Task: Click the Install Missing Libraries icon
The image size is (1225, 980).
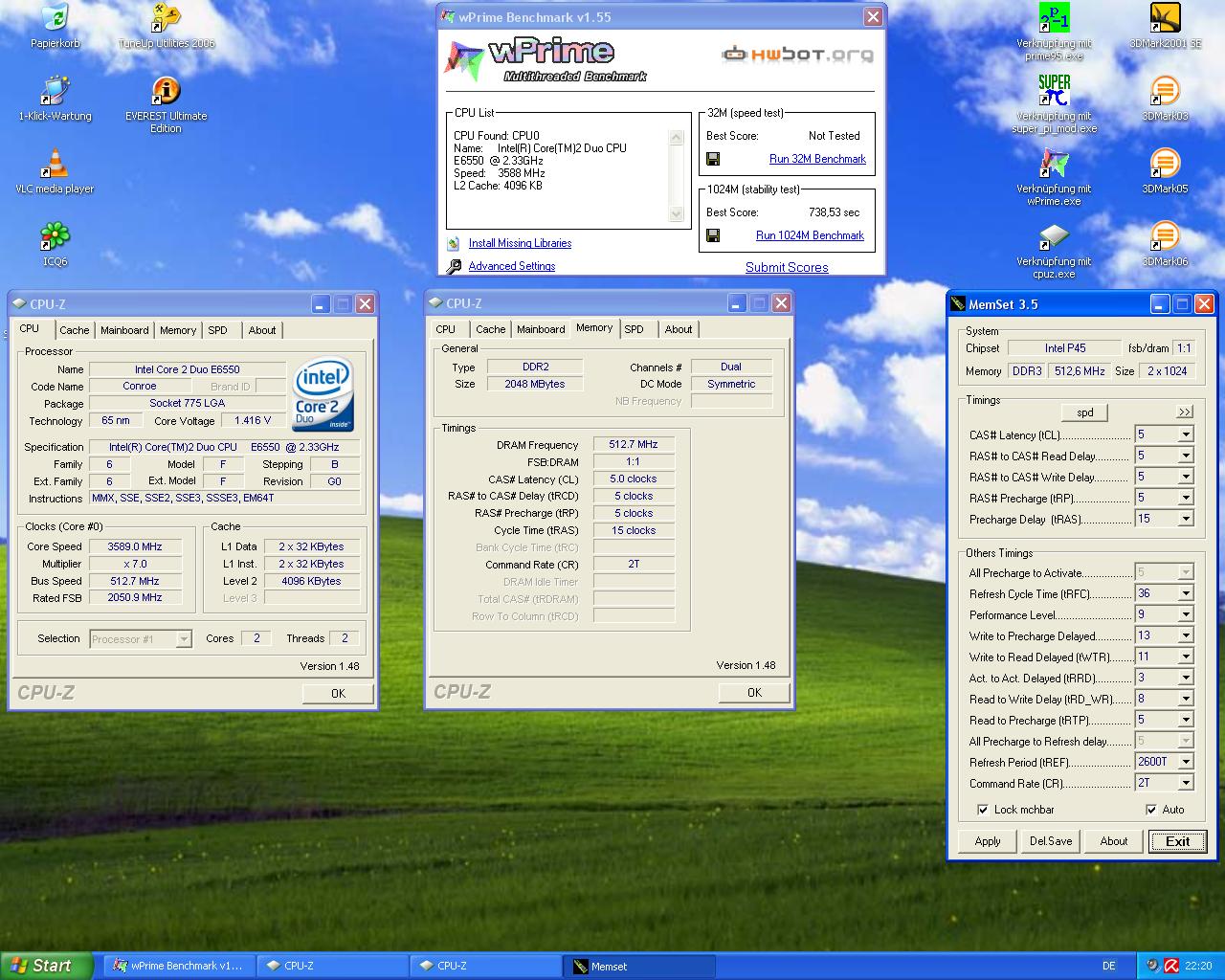Action: click(x=453, y=243)
